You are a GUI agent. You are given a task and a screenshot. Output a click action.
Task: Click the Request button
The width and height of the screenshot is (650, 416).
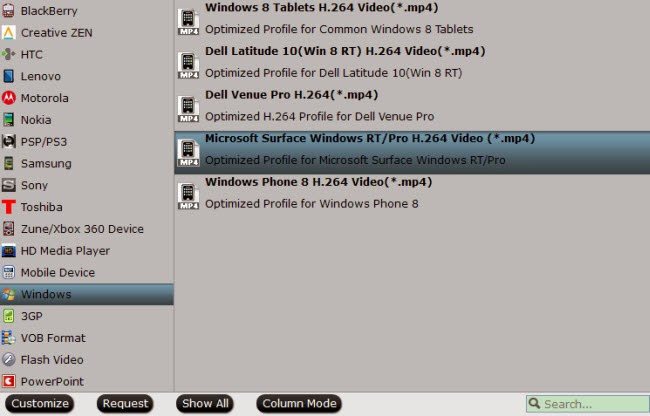125,404
